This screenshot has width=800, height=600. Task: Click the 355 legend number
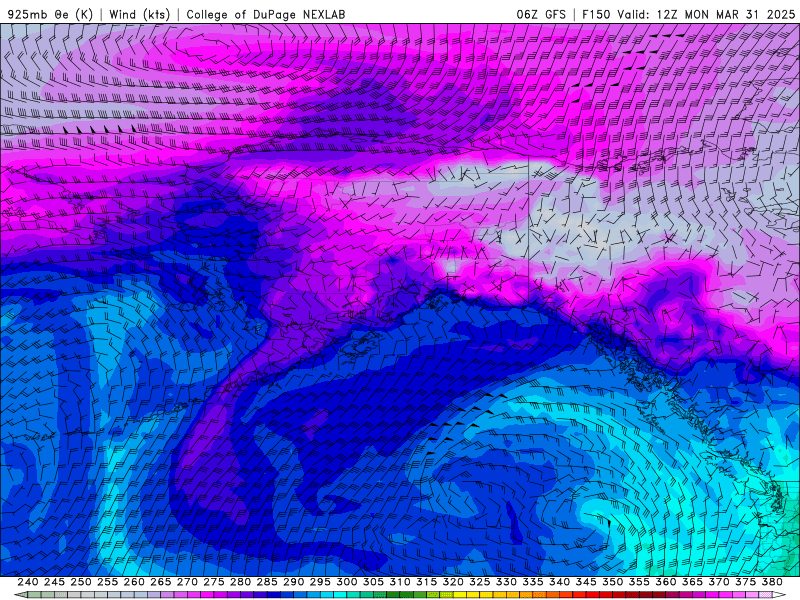click(x=639, y=582)
